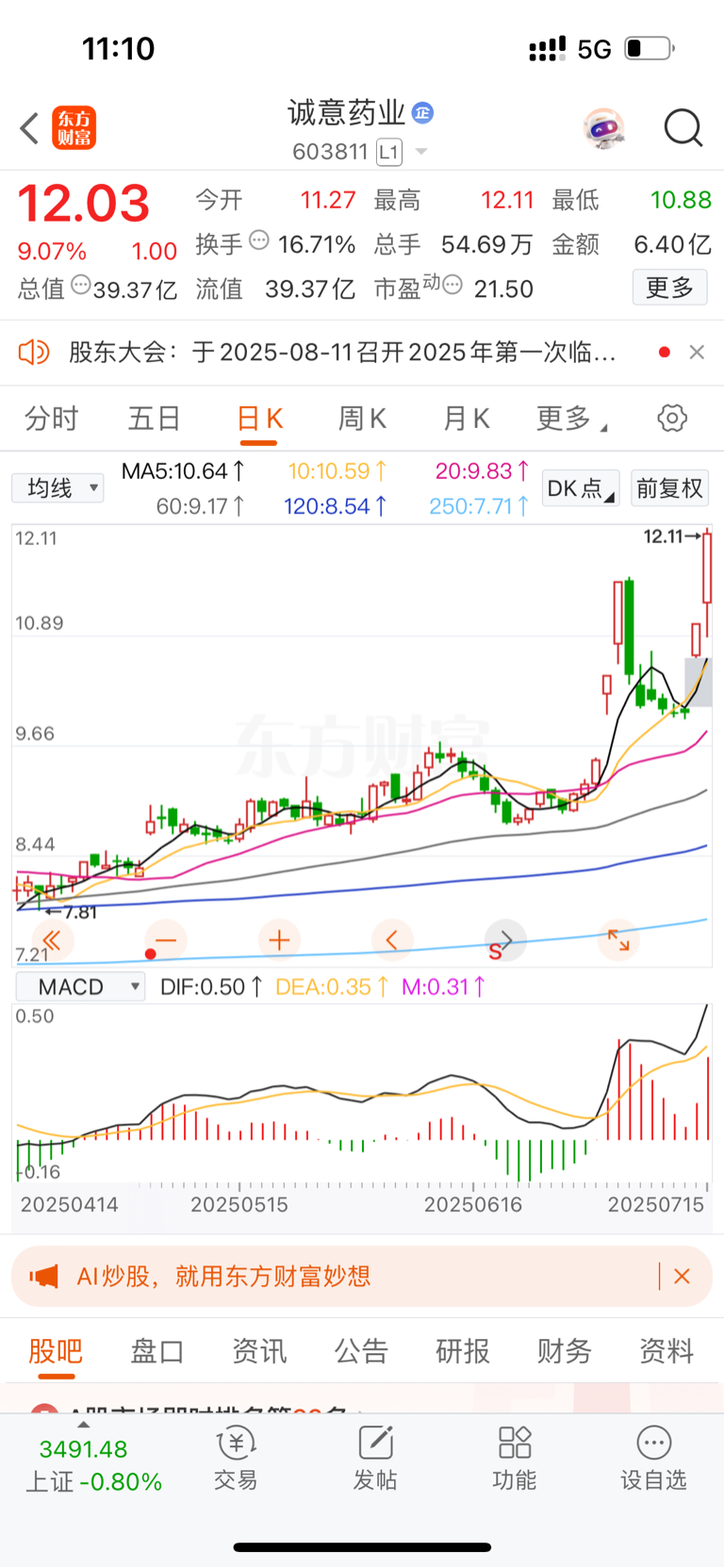Tap the MA5:10.64 value
Image resolution: width=724 pixels, height=1568 pixels.
[184, 470]
